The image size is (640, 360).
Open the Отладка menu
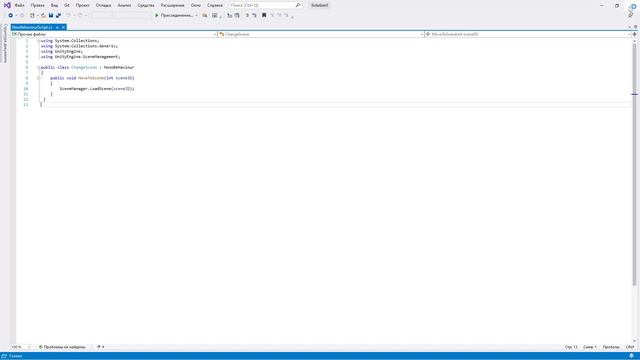tap(103, 5)
